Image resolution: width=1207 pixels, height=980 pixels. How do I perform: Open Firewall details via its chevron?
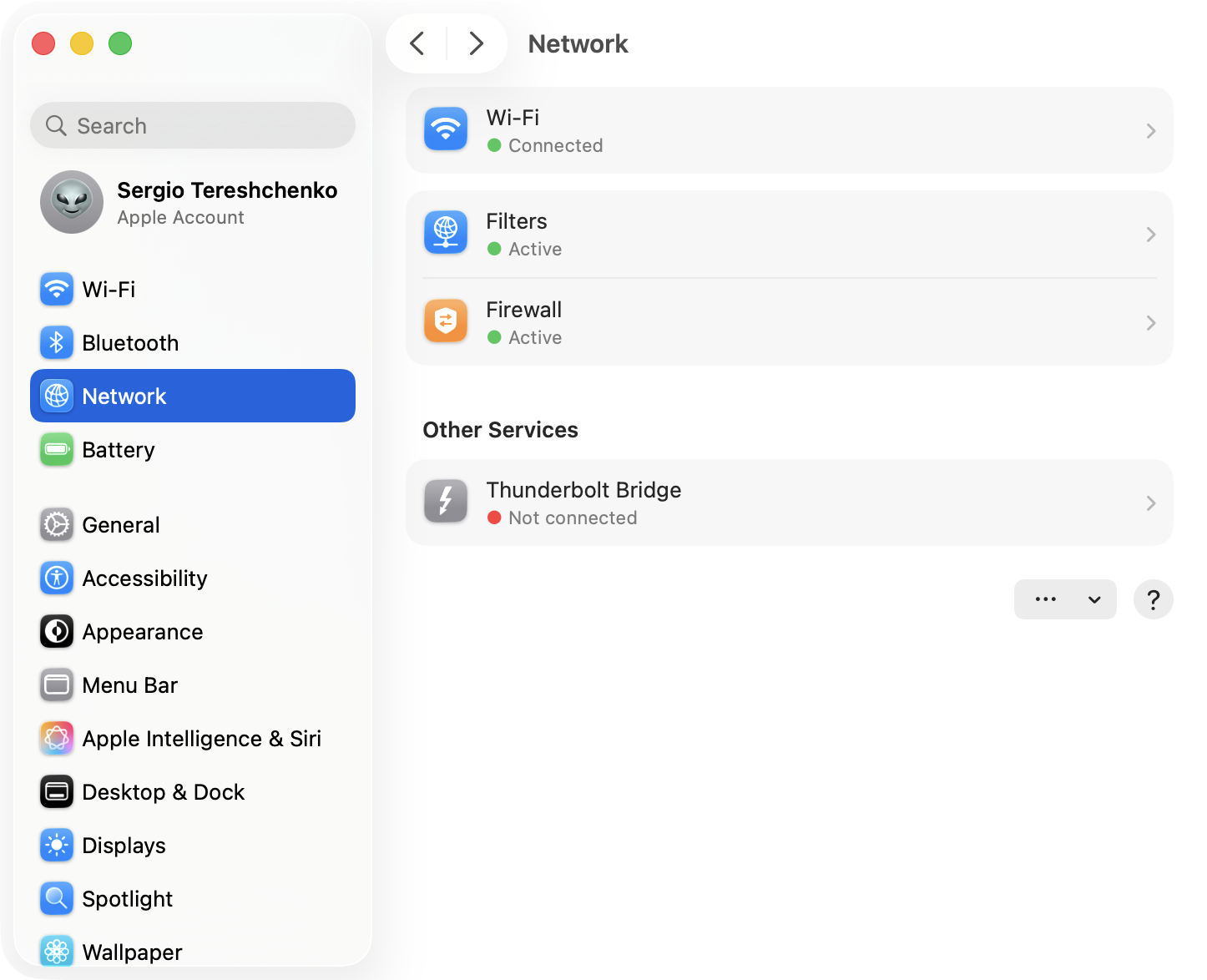click(1151, 323)
